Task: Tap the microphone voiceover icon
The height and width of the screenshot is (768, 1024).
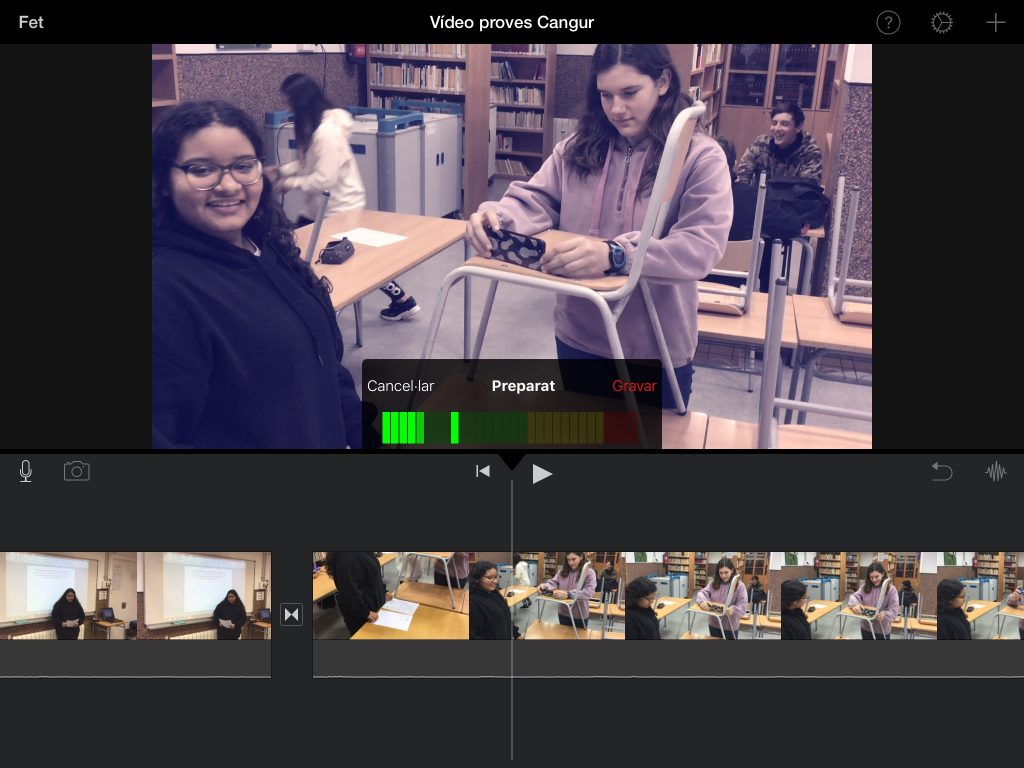Action: [x=26, y=472]
